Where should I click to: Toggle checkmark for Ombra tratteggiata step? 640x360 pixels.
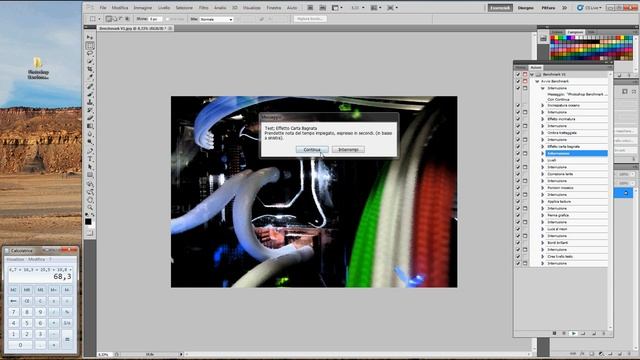coord(518,133)
